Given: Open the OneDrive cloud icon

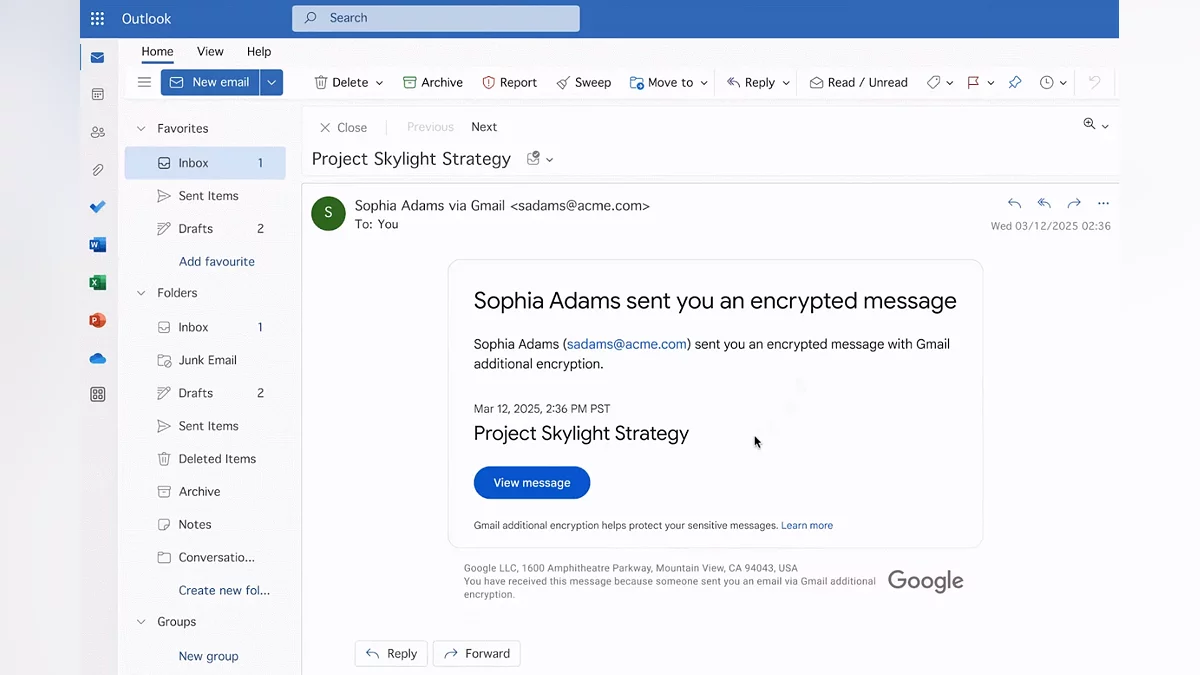Looking at the screenshot, I should point(97,358).
